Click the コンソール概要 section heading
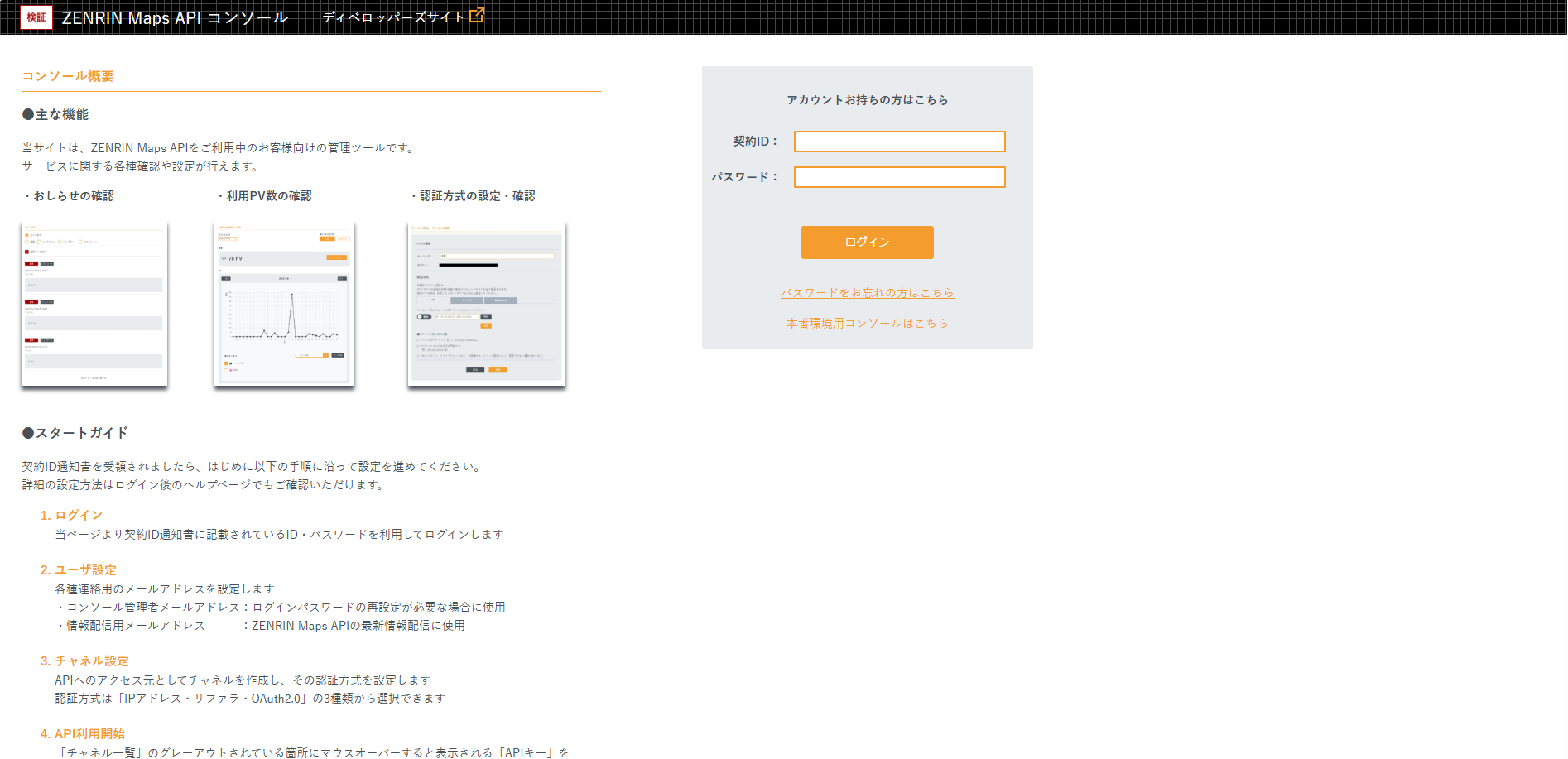This screenshot has width=1568, height=759. pyautogui.click(x=69, y=75)
